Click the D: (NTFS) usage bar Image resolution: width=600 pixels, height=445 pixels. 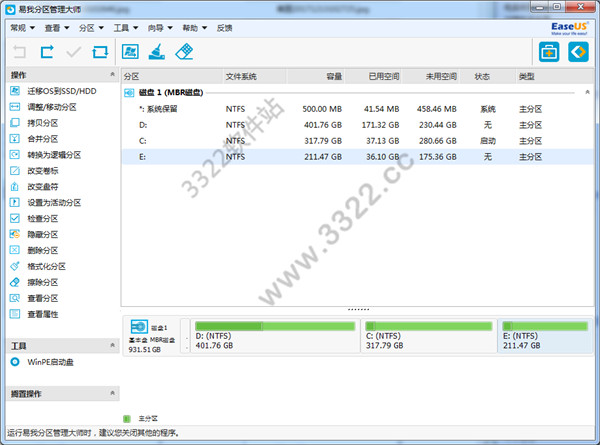[x=275, y=326]
